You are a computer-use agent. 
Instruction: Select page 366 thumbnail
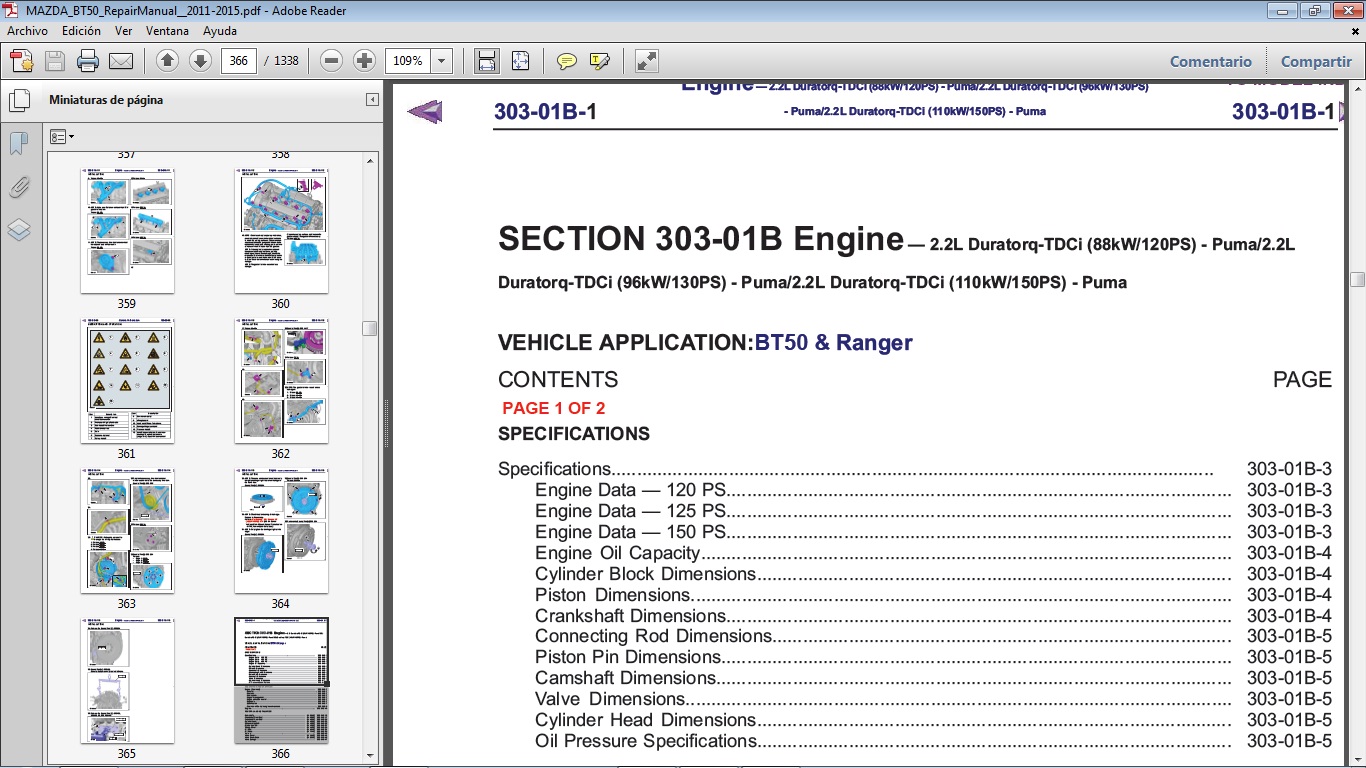tap(280, 680)
